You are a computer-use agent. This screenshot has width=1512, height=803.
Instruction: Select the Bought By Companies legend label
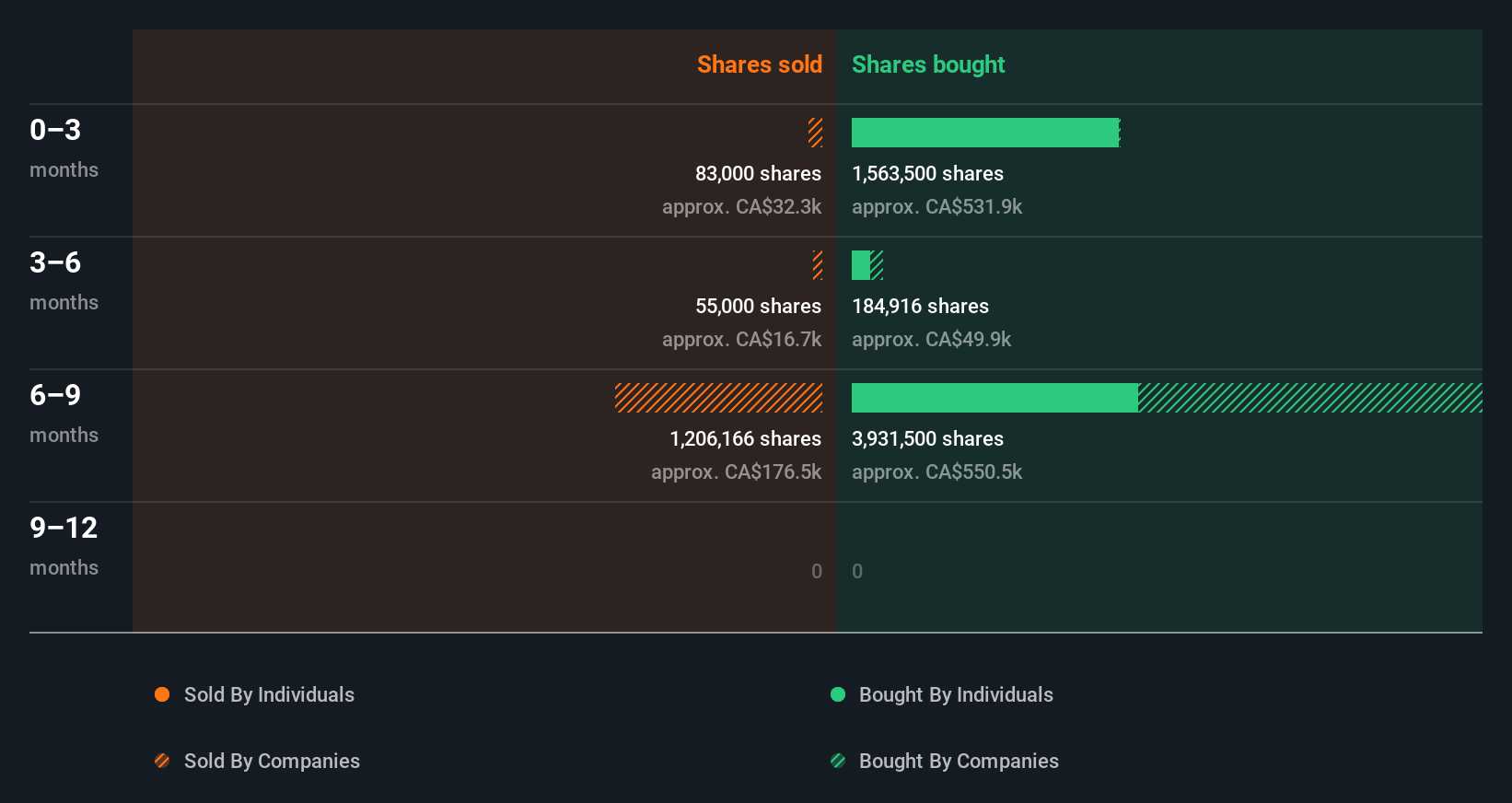959,761
